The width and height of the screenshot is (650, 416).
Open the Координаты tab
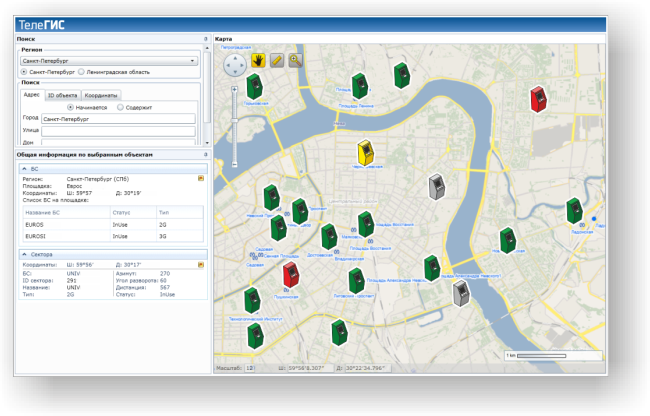101,95
